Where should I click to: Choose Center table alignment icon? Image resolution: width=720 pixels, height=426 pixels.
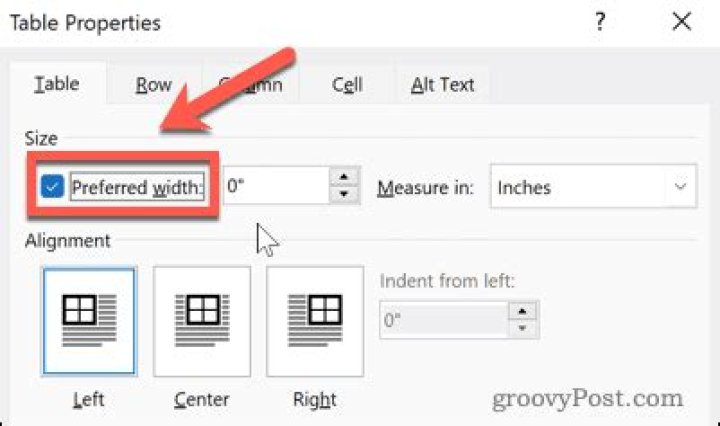(x=202, y=319)
